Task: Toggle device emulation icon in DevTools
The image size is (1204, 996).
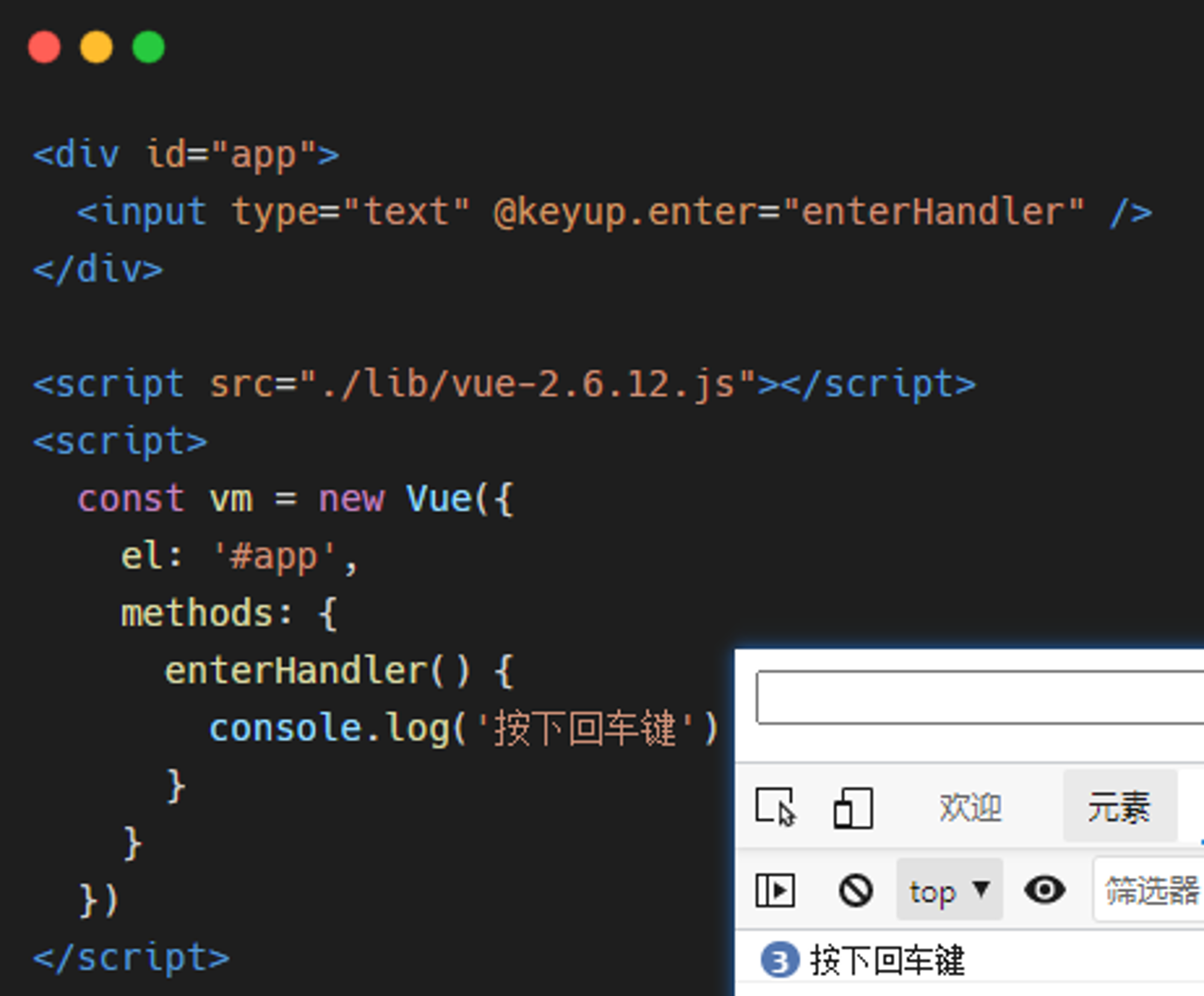Action: (853, 808)
